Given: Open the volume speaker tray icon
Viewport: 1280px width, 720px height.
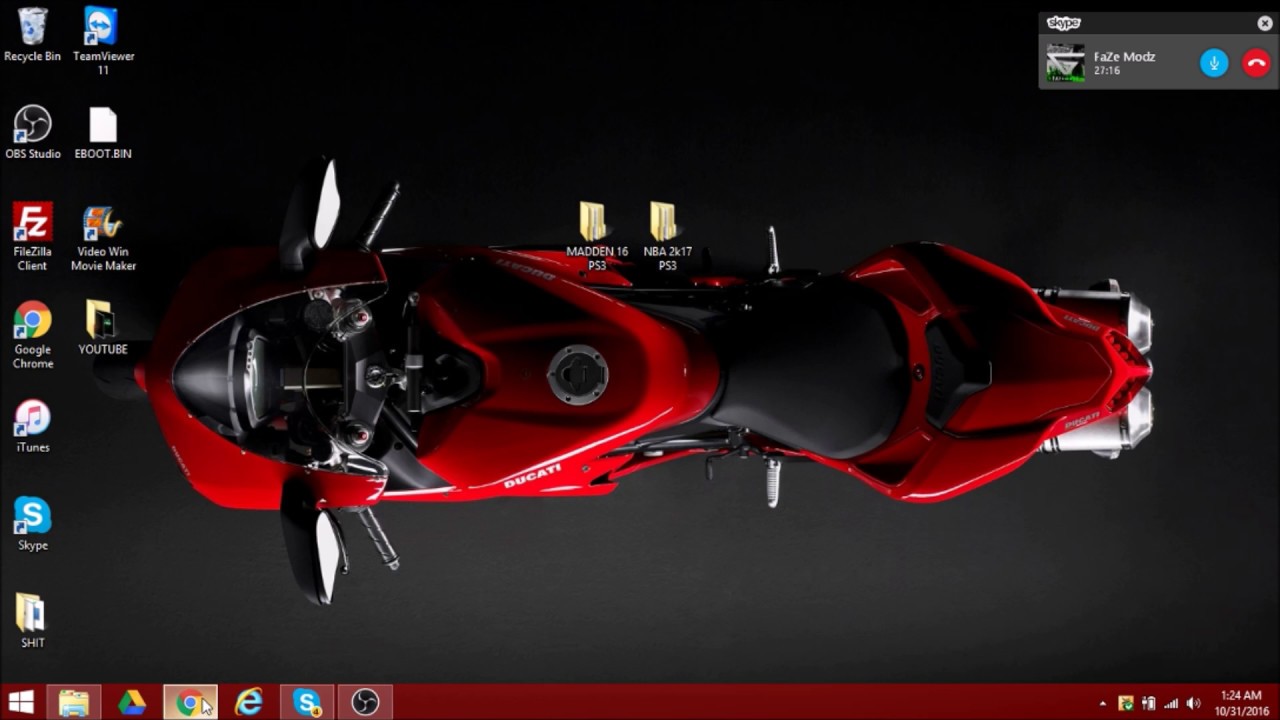Looking at the screenshot, I should coord(1193,704).
